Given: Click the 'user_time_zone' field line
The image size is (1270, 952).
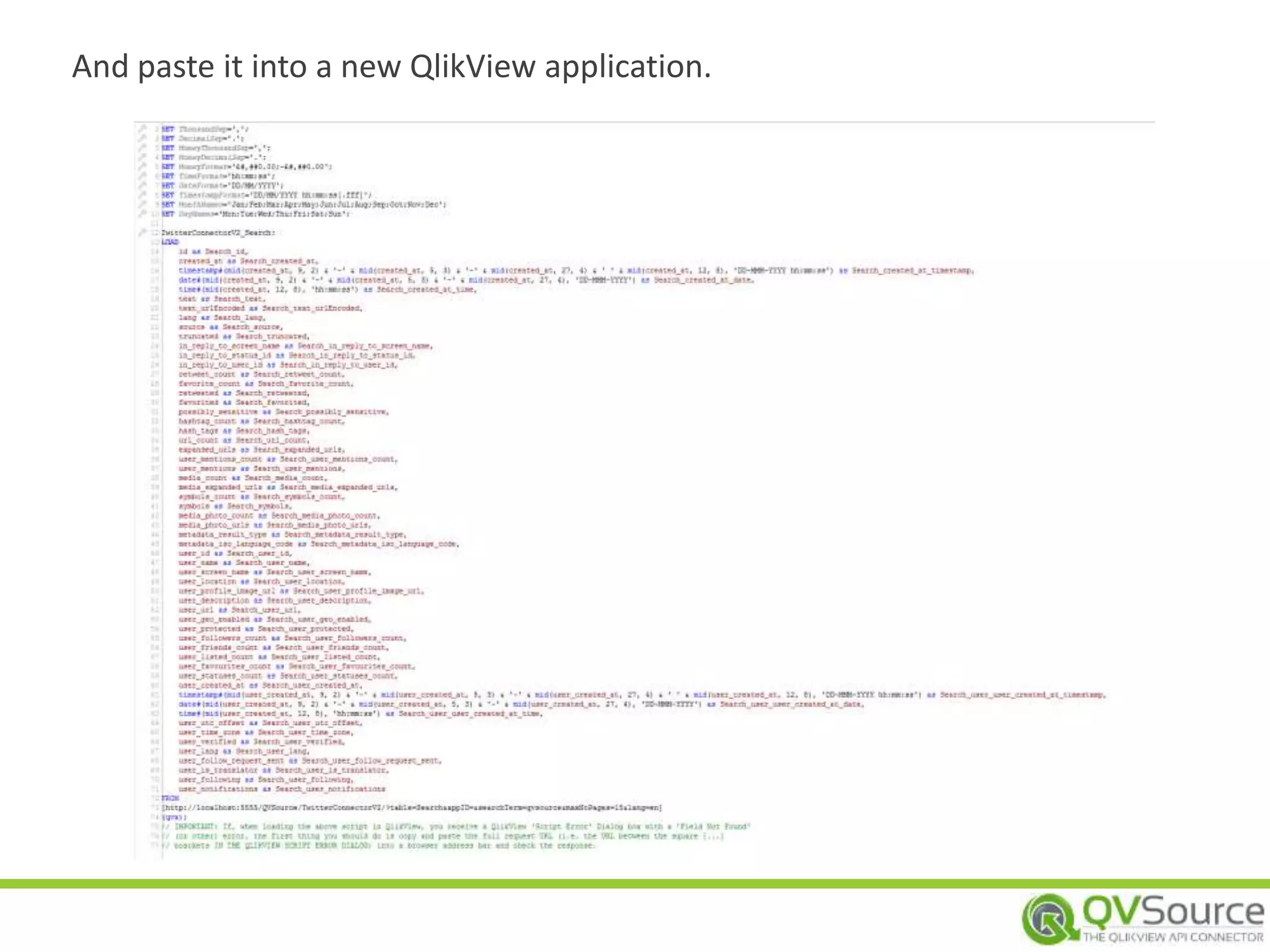Looking at the screenshot, I should coord(266,733).
